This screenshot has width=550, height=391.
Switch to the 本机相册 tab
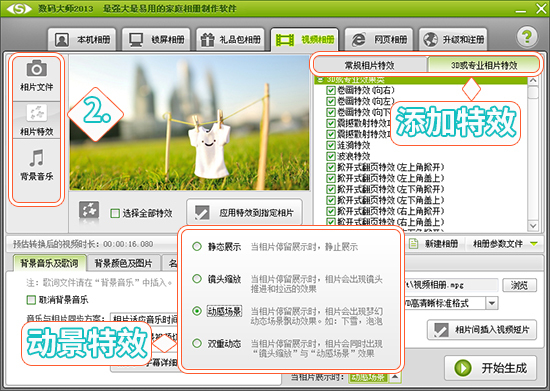[x=82, y=39]
